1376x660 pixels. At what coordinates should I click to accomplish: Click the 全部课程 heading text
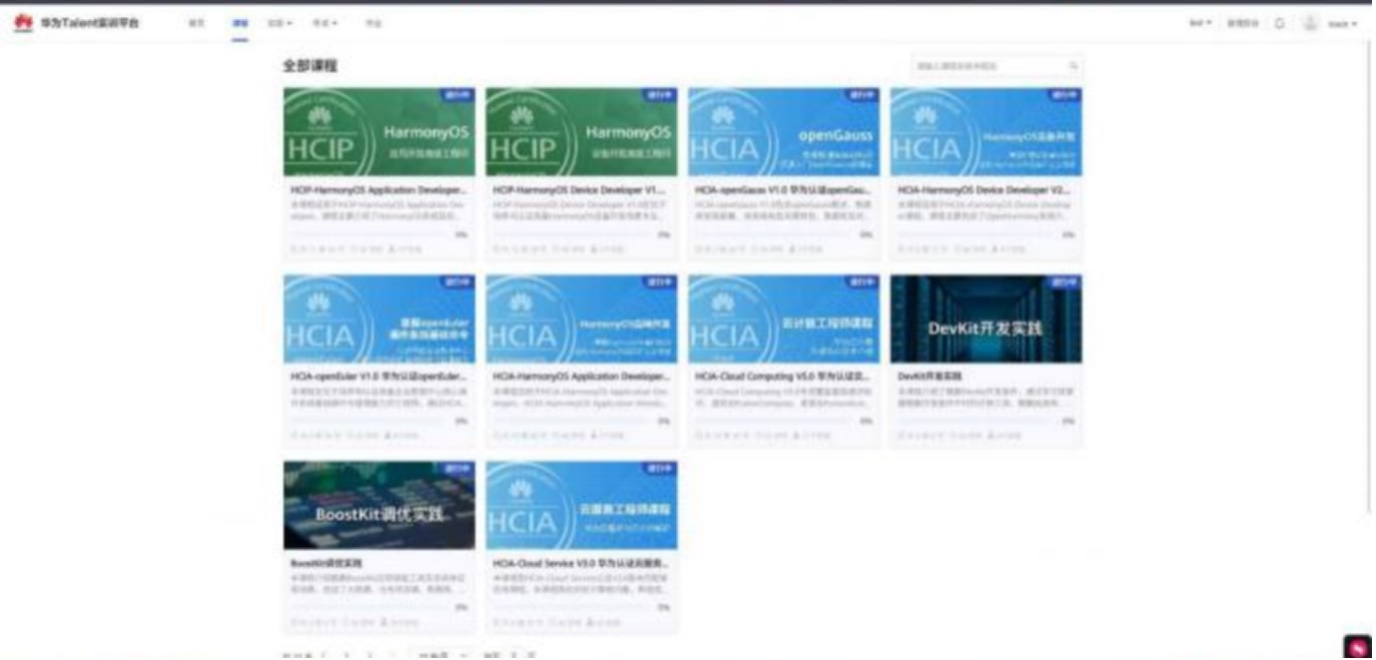point(310,66)
